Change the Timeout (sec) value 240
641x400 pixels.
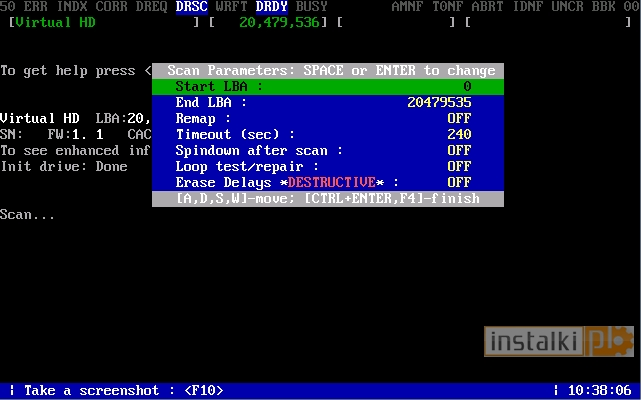pos(459,134)
